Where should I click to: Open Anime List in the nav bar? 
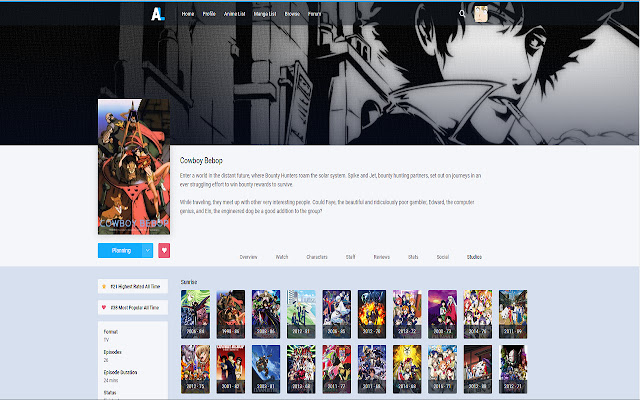234,14
